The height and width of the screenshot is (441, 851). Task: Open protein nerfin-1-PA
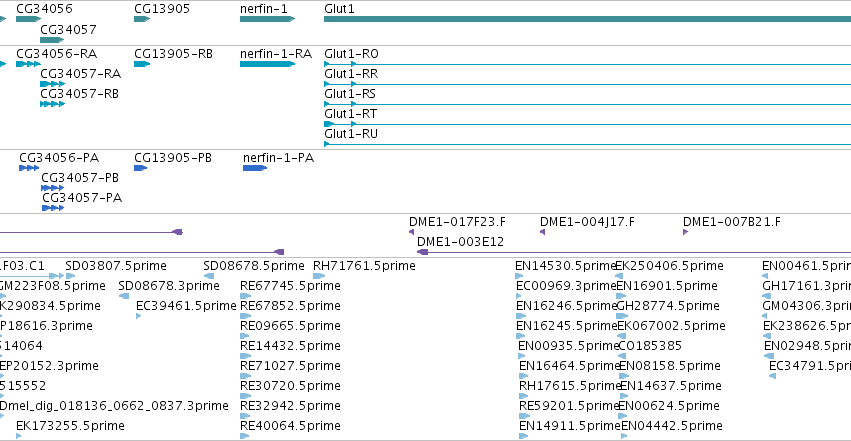(278, 158)
